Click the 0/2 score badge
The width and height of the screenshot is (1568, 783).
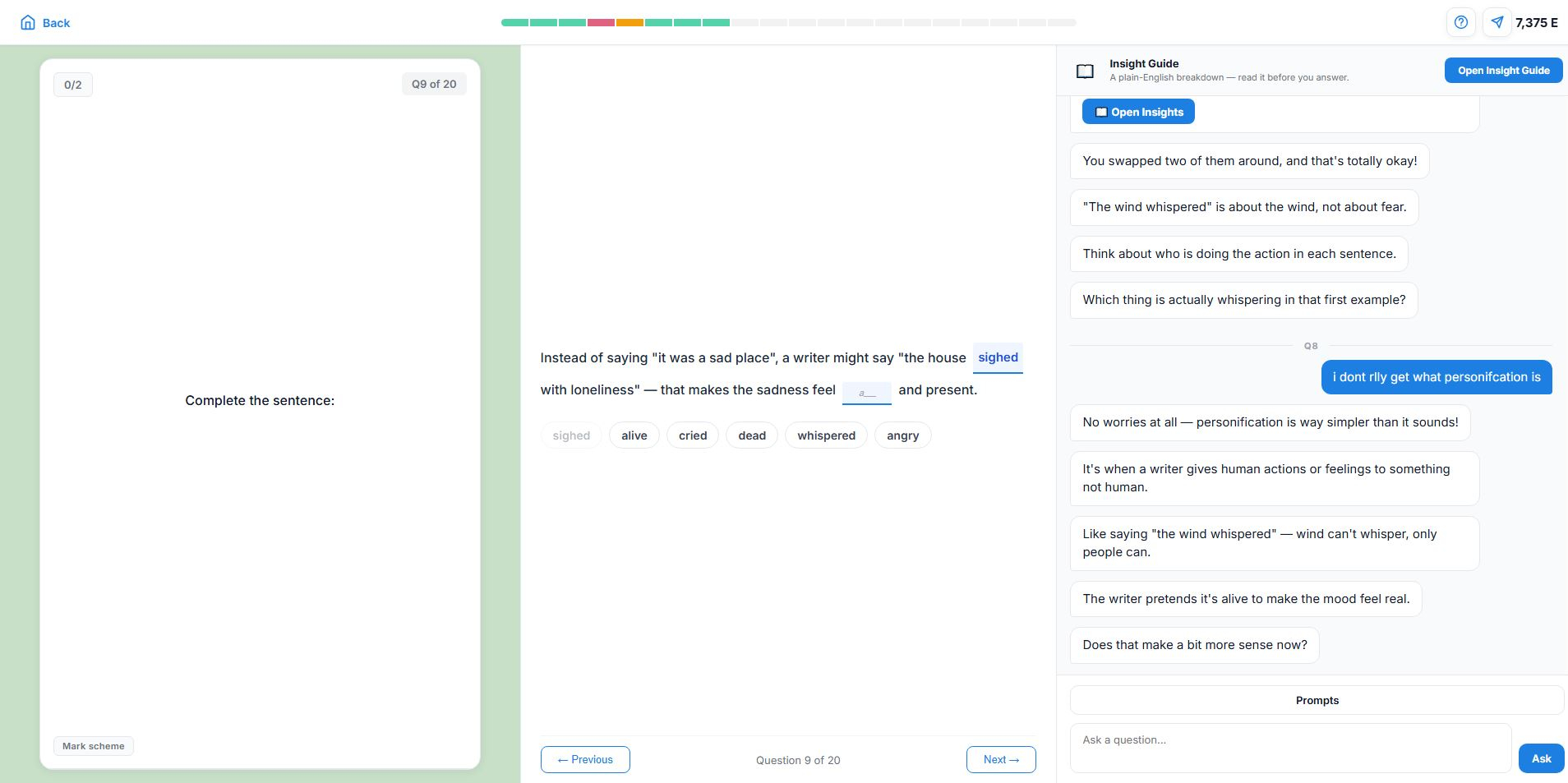pos(73,85)
